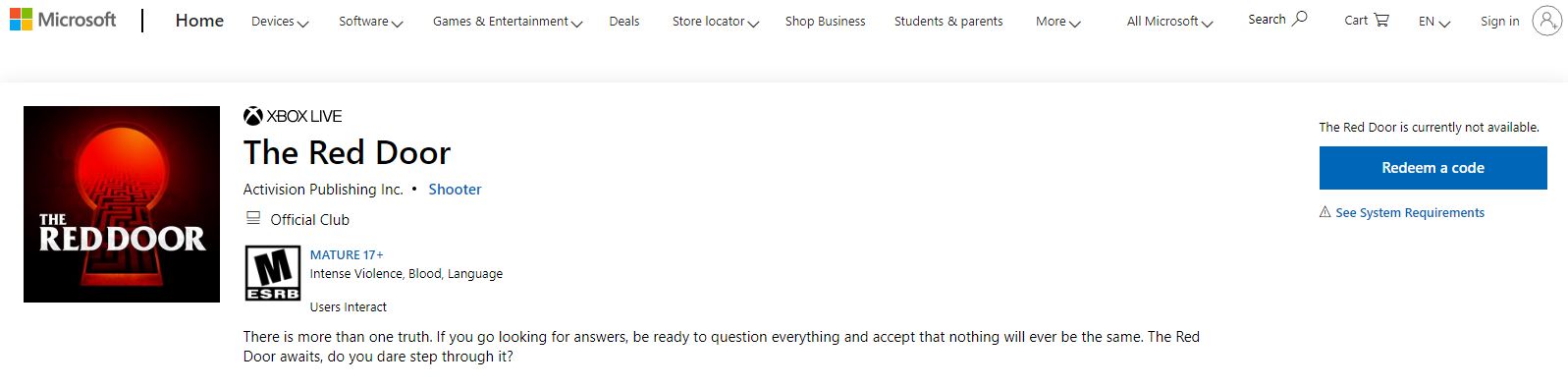1568x387 pixels.
Task: Open the Store locator dropdown
Action: coord(716,21)
